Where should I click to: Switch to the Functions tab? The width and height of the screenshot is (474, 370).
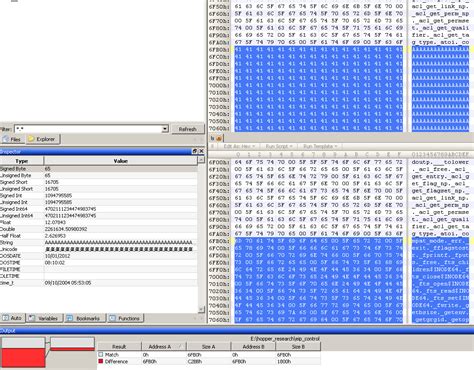[x=125, y=318]
